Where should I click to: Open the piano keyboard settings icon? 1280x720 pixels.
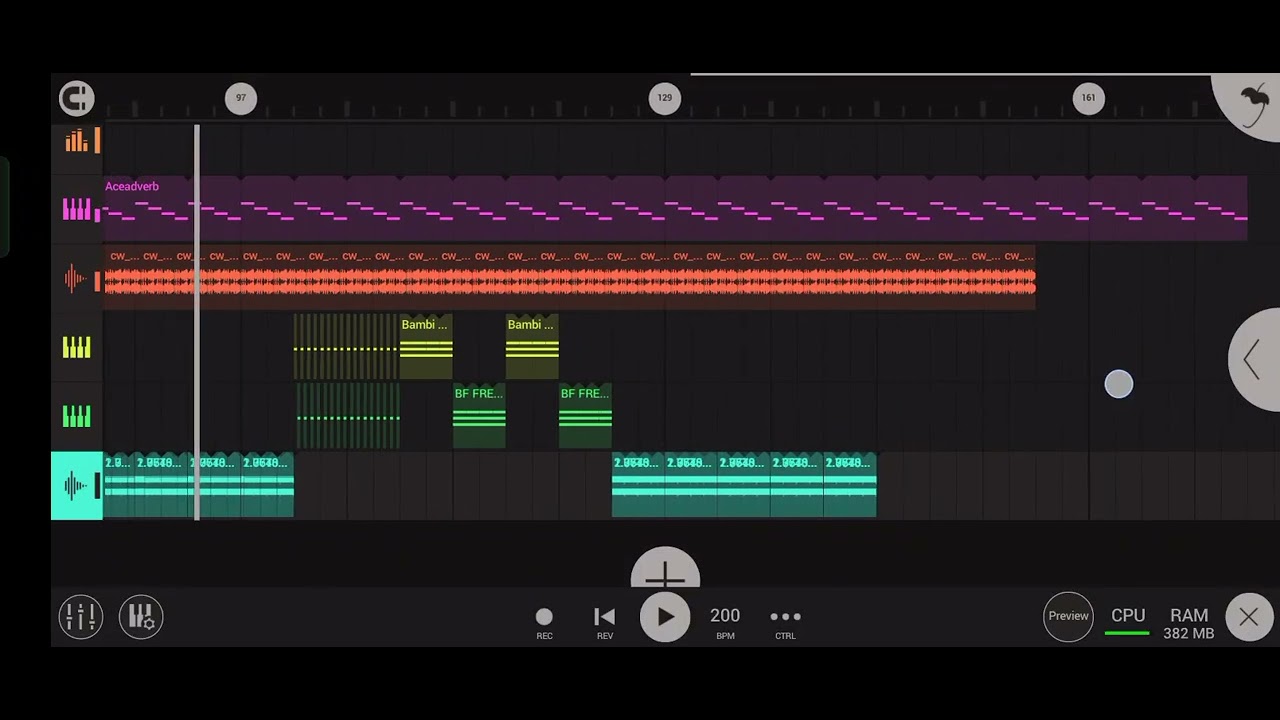pos(141,617)
